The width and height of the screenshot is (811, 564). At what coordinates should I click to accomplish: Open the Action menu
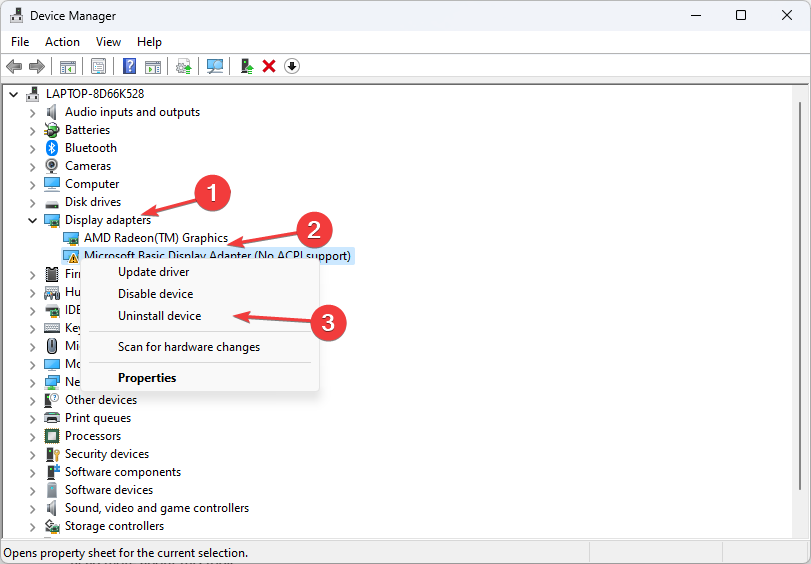(x=62, y=42)
